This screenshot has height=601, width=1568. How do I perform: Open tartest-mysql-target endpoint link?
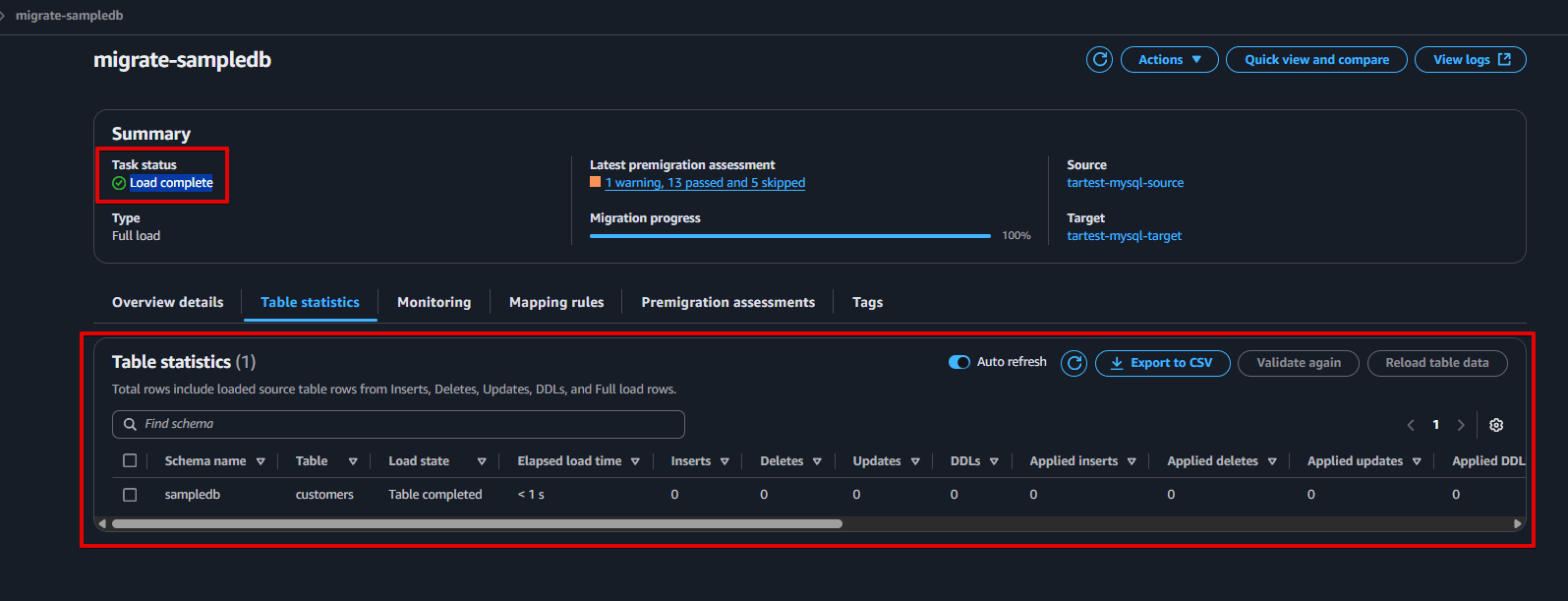(1125, 236)
